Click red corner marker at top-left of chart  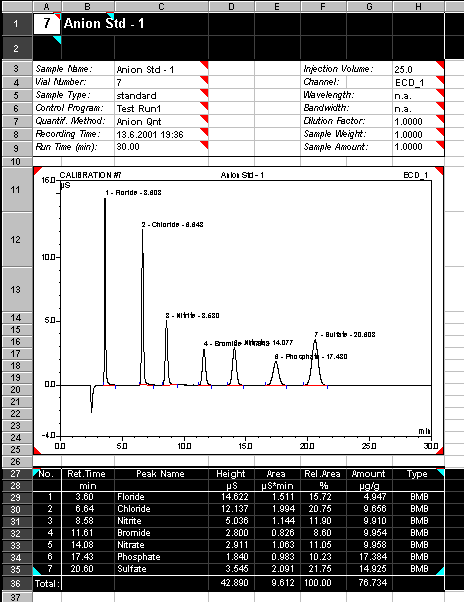coord(38,171)
